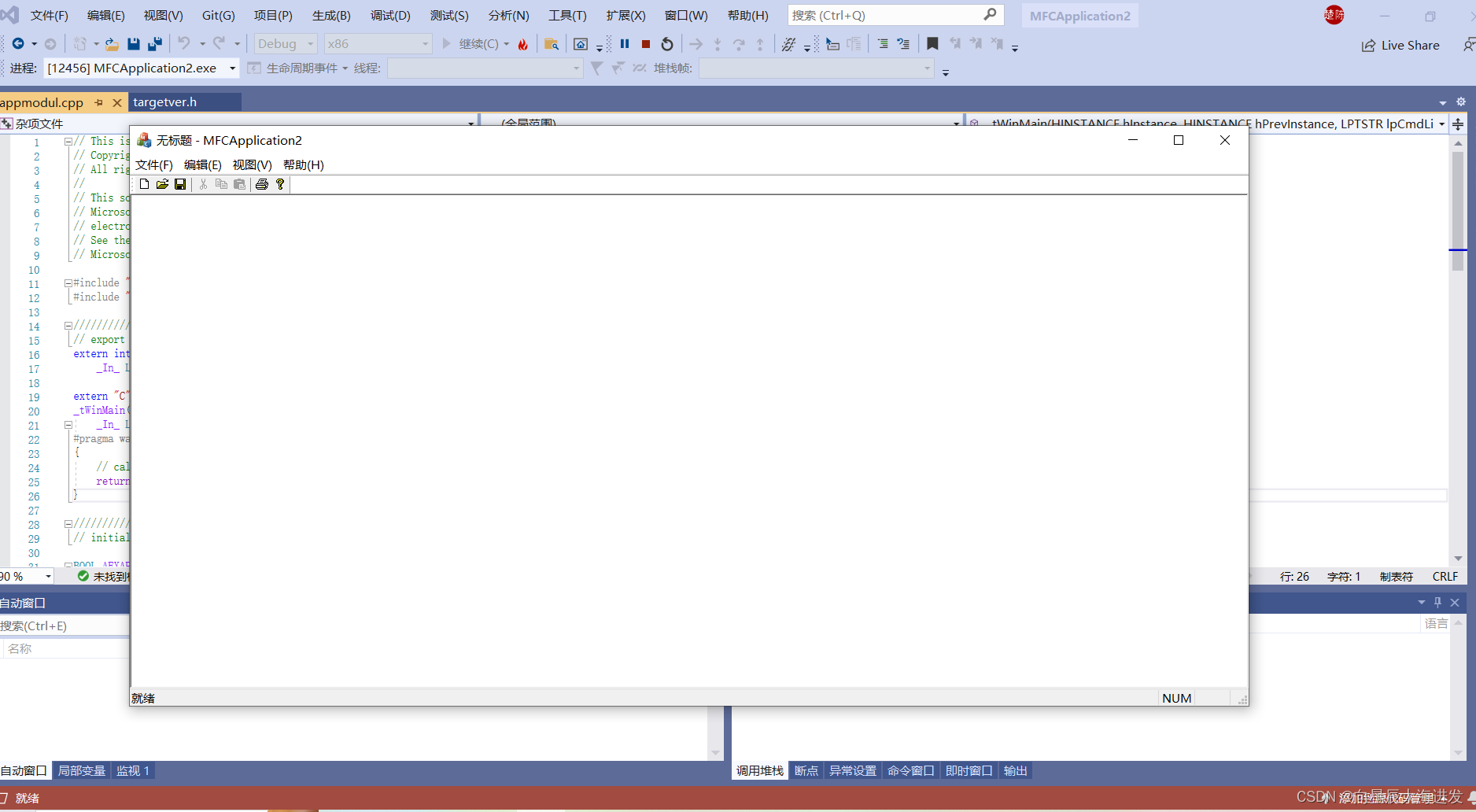Switch to the Watch 1 tab 监视 1
This screenshot has width=1476, height=812.
[x=133, y=771]
